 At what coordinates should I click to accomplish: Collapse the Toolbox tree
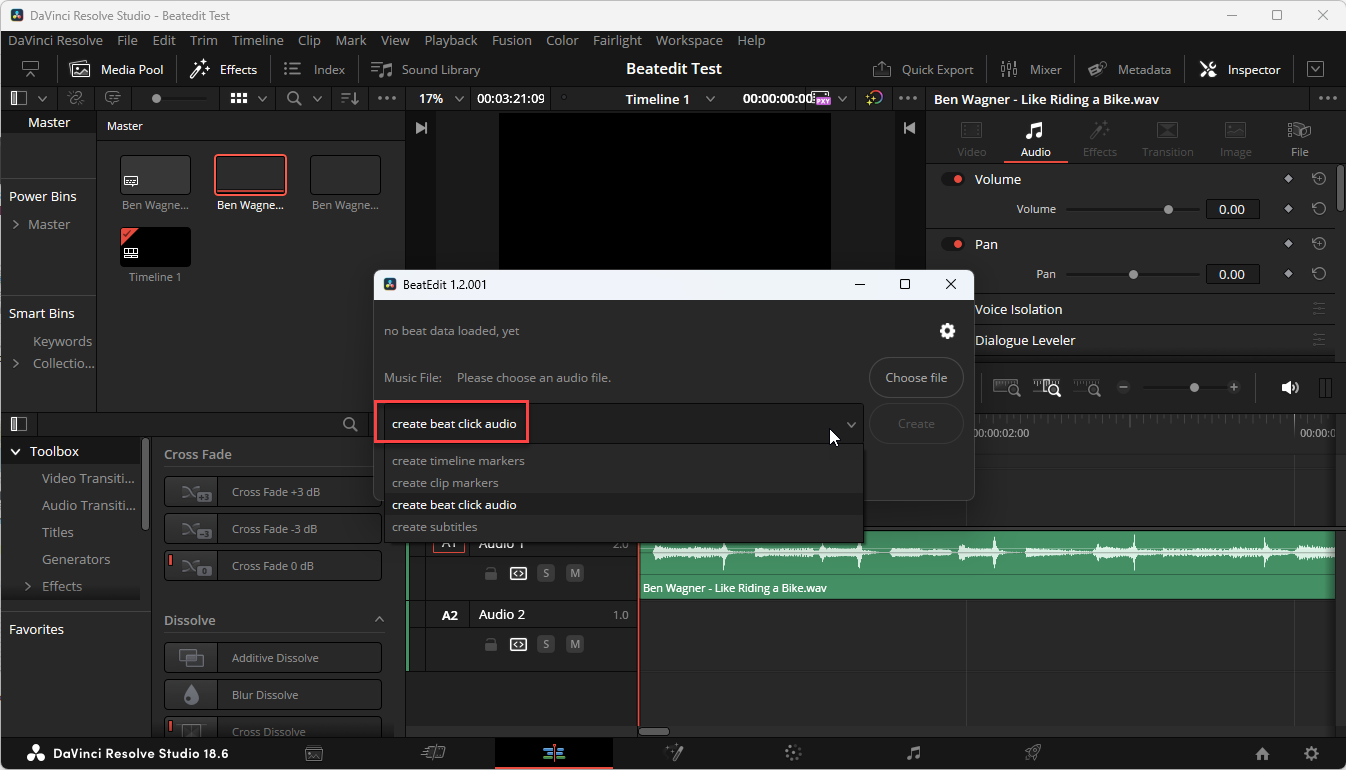point(15,452)
